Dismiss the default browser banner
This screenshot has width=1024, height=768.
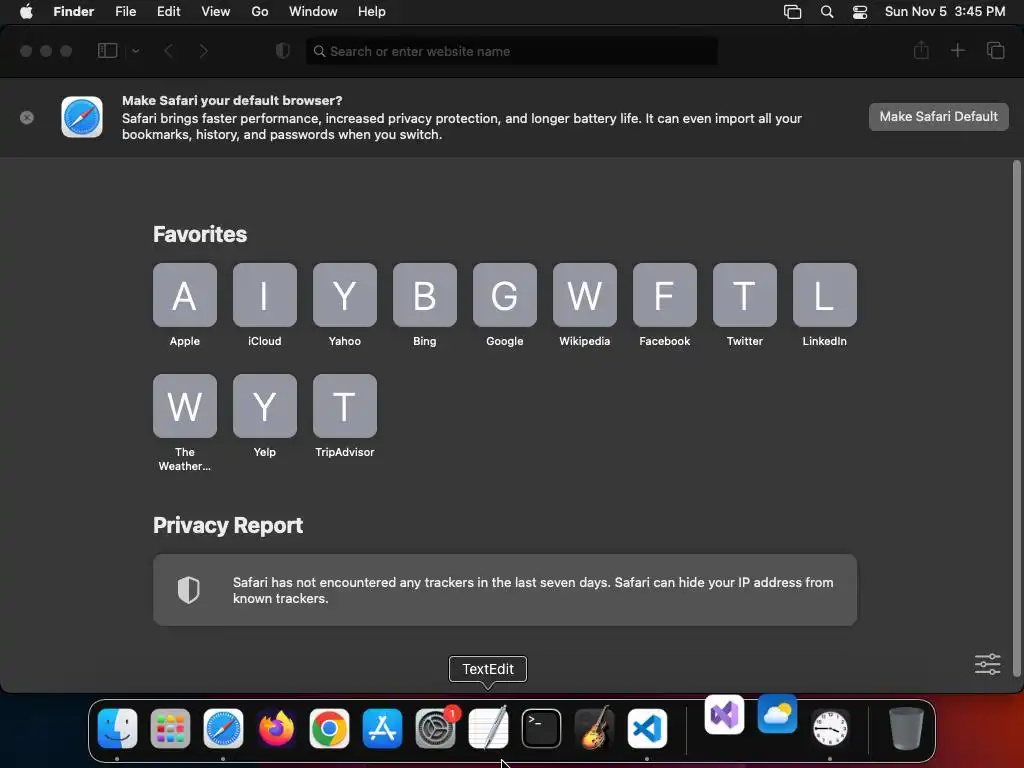[x=27, y=118]
